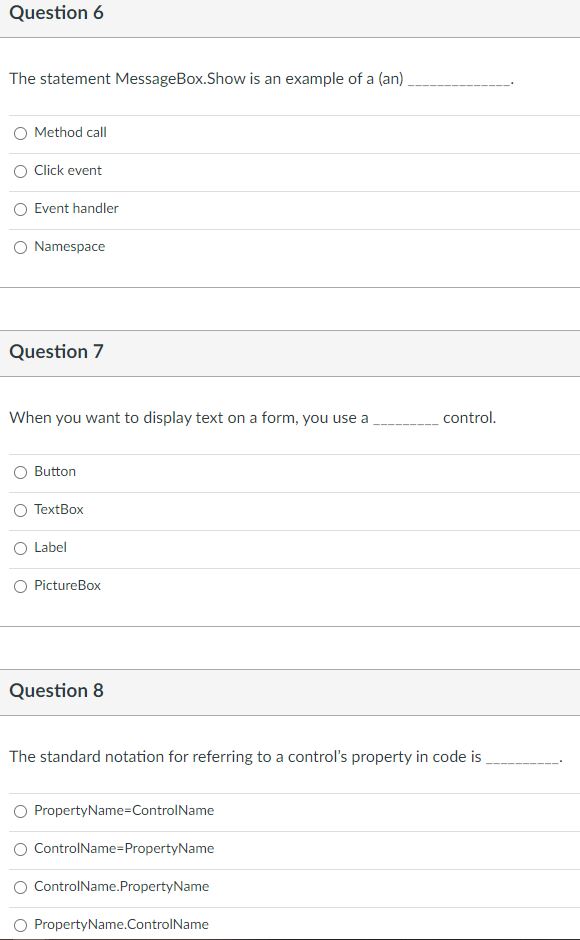Select the Click event option
The height and width of the screenshot is (940, 580).
pyautogui.click(x=20, y=171)
